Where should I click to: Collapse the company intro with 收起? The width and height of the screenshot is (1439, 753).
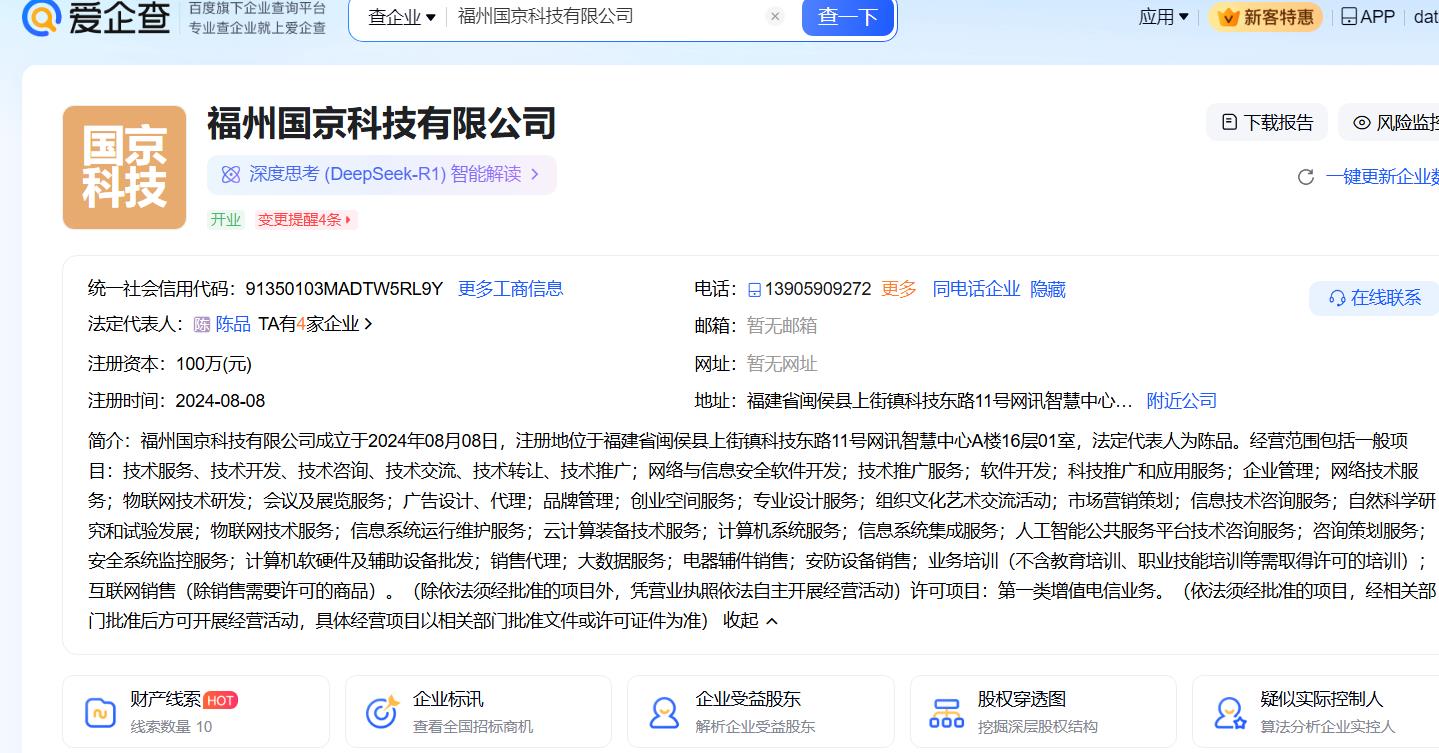[750, 621]
